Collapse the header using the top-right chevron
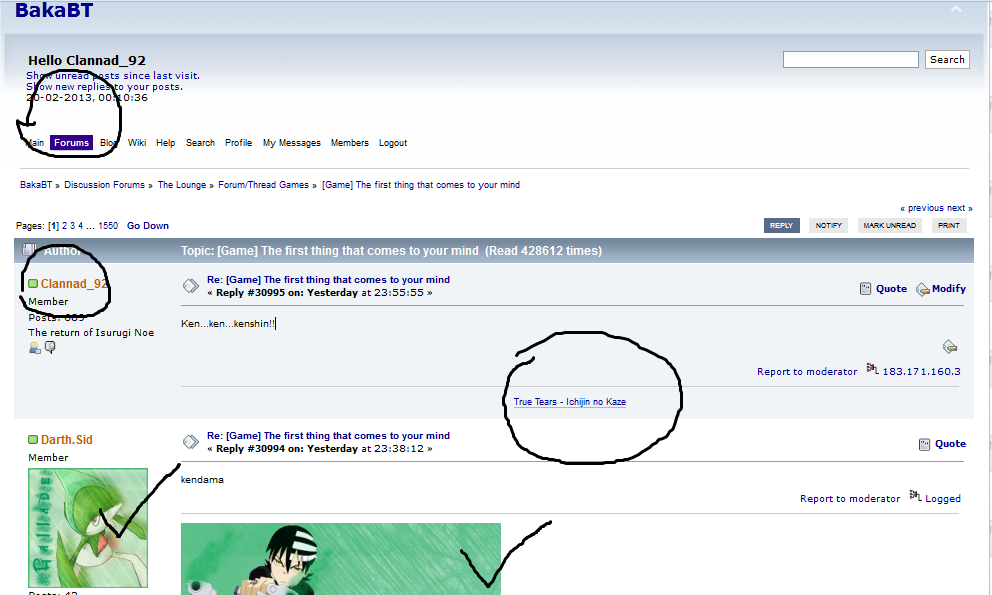This screenshot has height=595, width=992. click(x=956, y=10)
